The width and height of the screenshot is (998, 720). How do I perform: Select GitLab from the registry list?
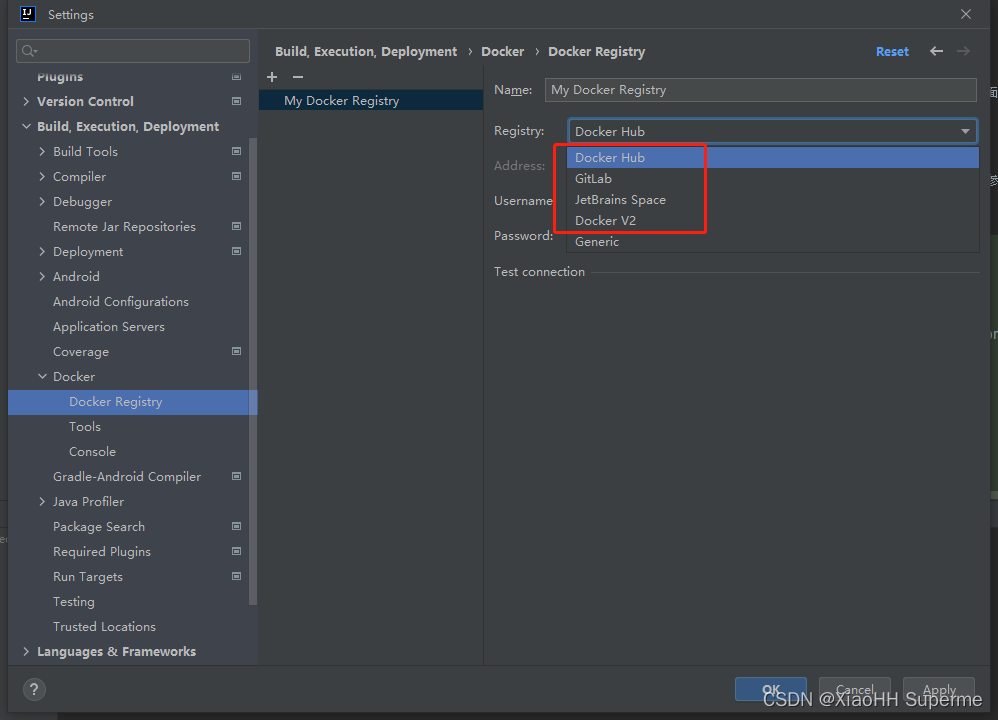[x=593, y=178]
